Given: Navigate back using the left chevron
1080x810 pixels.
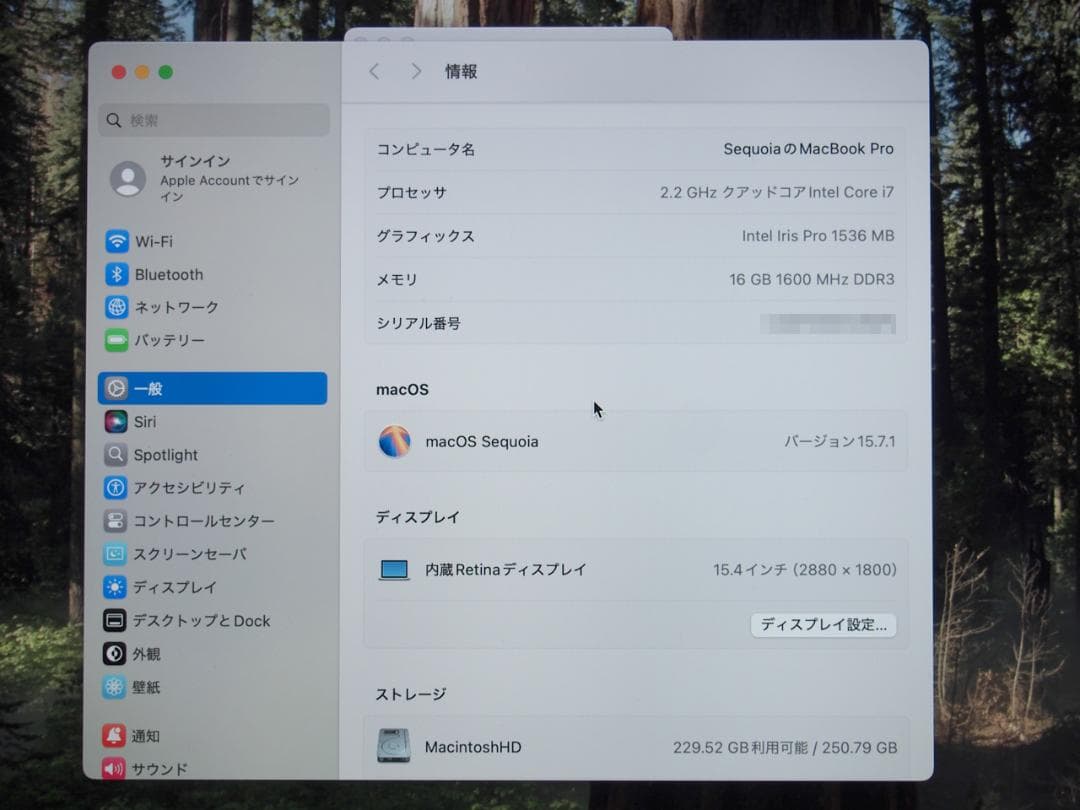Looking at the screenshot, I should [374, 71].
